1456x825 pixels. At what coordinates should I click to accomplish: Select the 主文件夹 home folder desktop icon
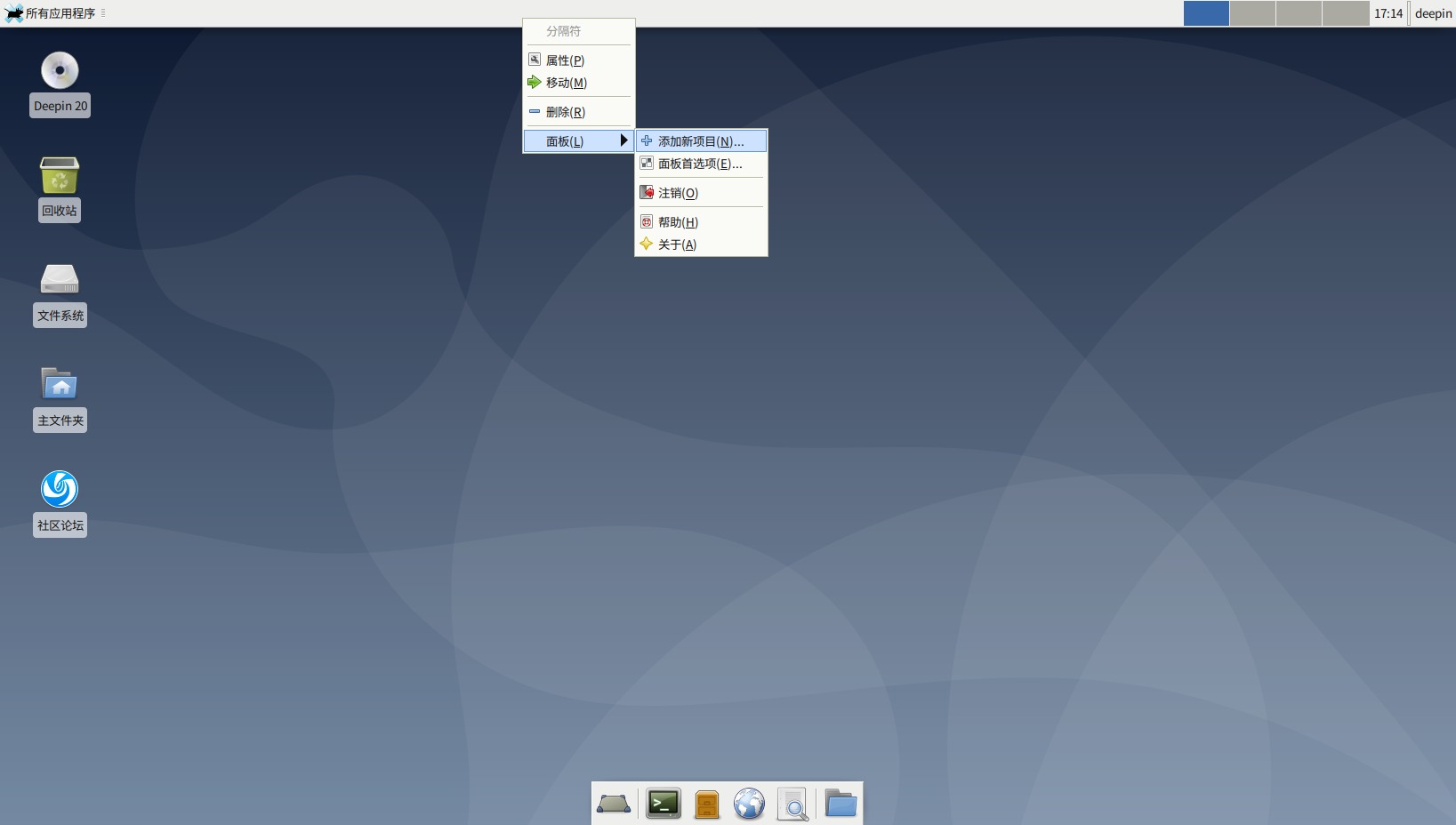pyautogui.click(x=60, y=399)
